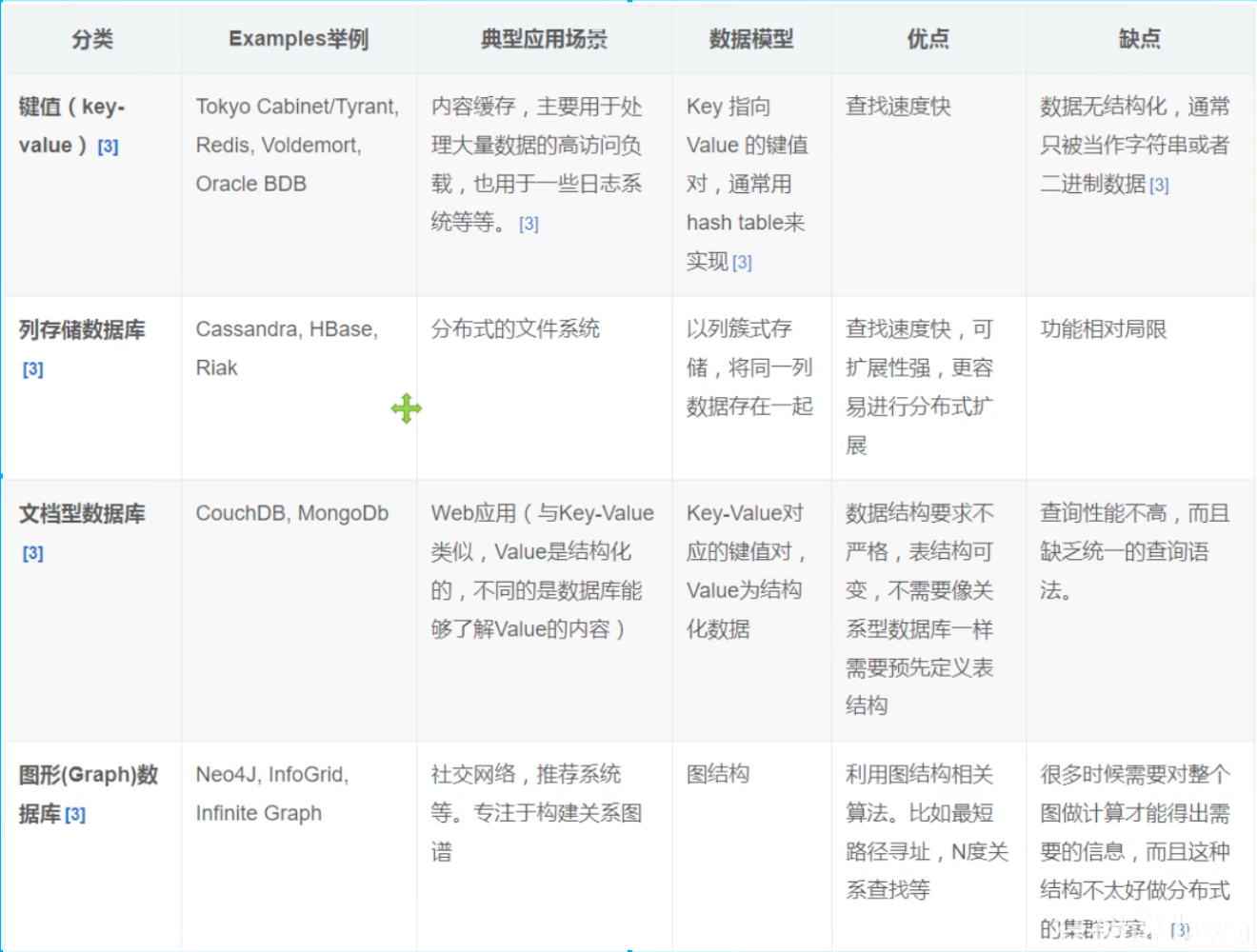This screenshot has width=1257, height=952.
Task: Open the [3] citation after 二进制数据
Action: pyautogui.click(x=1159, y=186)
